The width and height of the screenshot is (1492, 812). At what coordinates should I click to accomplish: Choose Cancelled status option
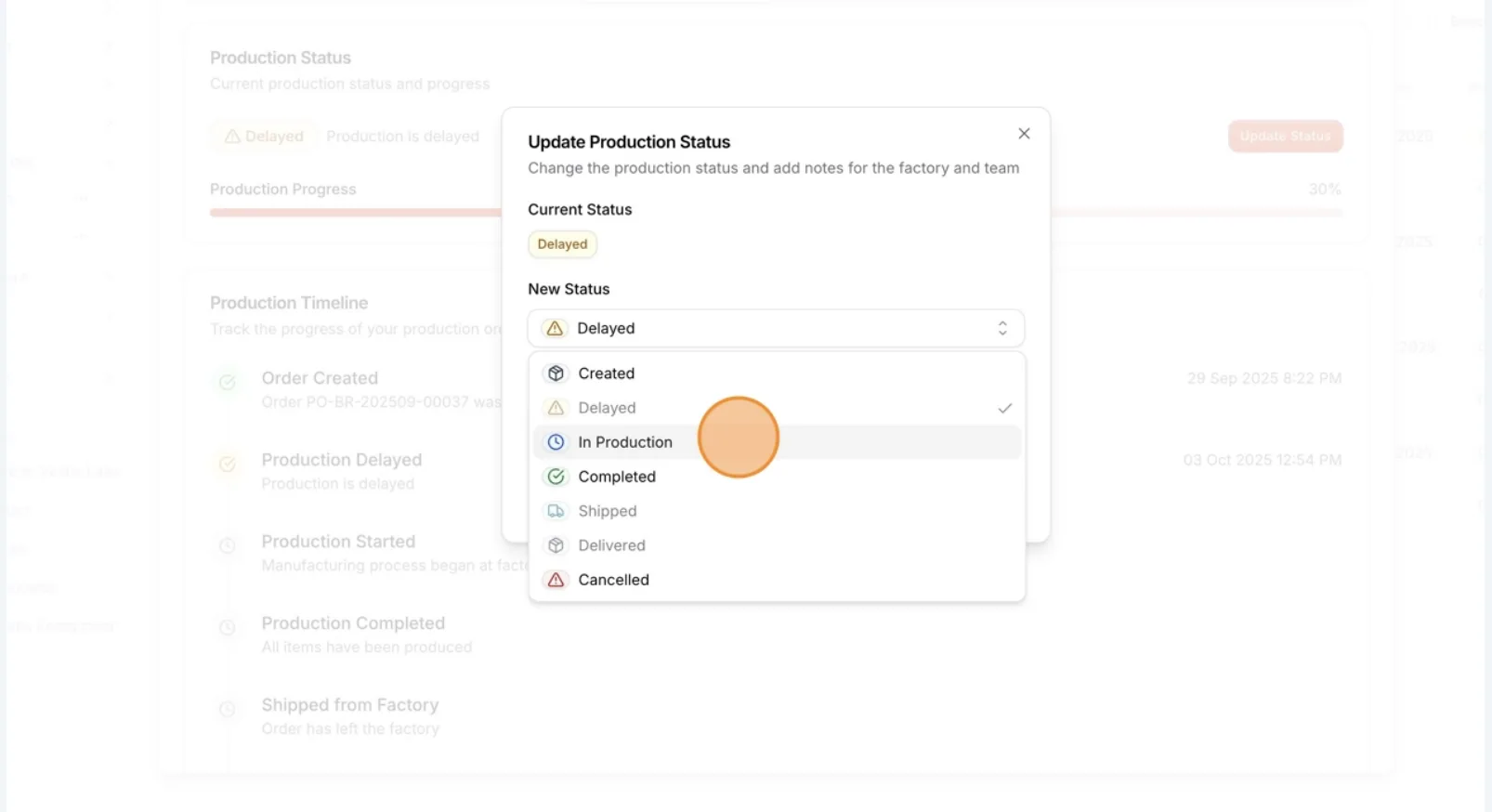tap(777, 580)
